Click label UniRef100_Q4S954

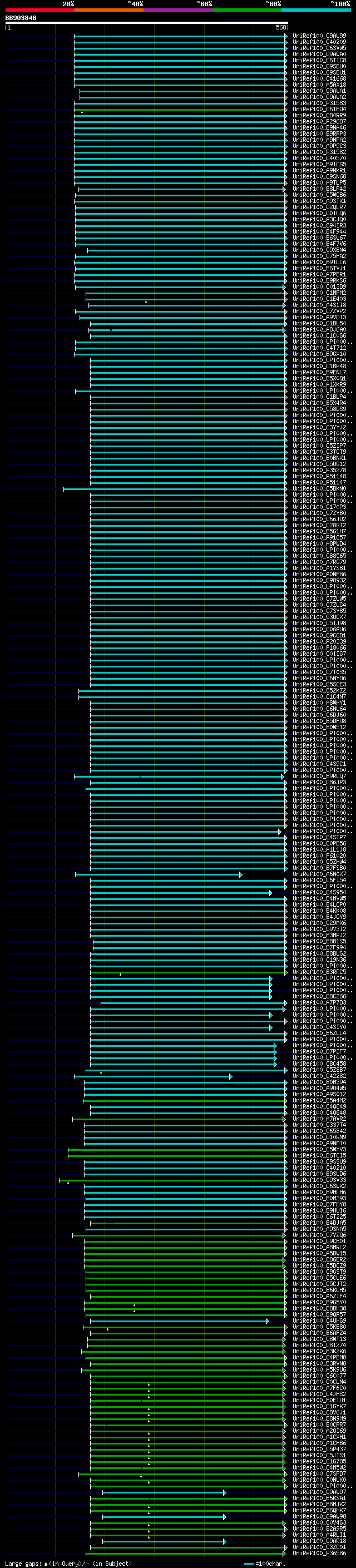coord(319,892)
